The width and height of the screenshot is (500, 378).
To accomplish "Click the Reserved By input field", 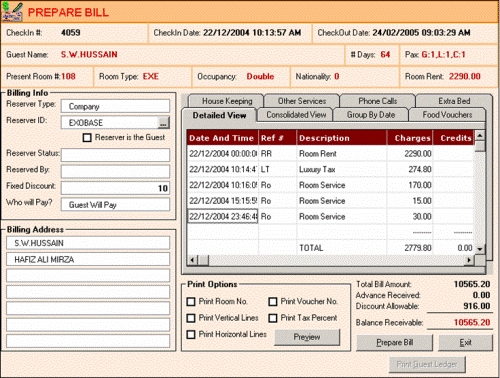I will click(x=115, y=171).
